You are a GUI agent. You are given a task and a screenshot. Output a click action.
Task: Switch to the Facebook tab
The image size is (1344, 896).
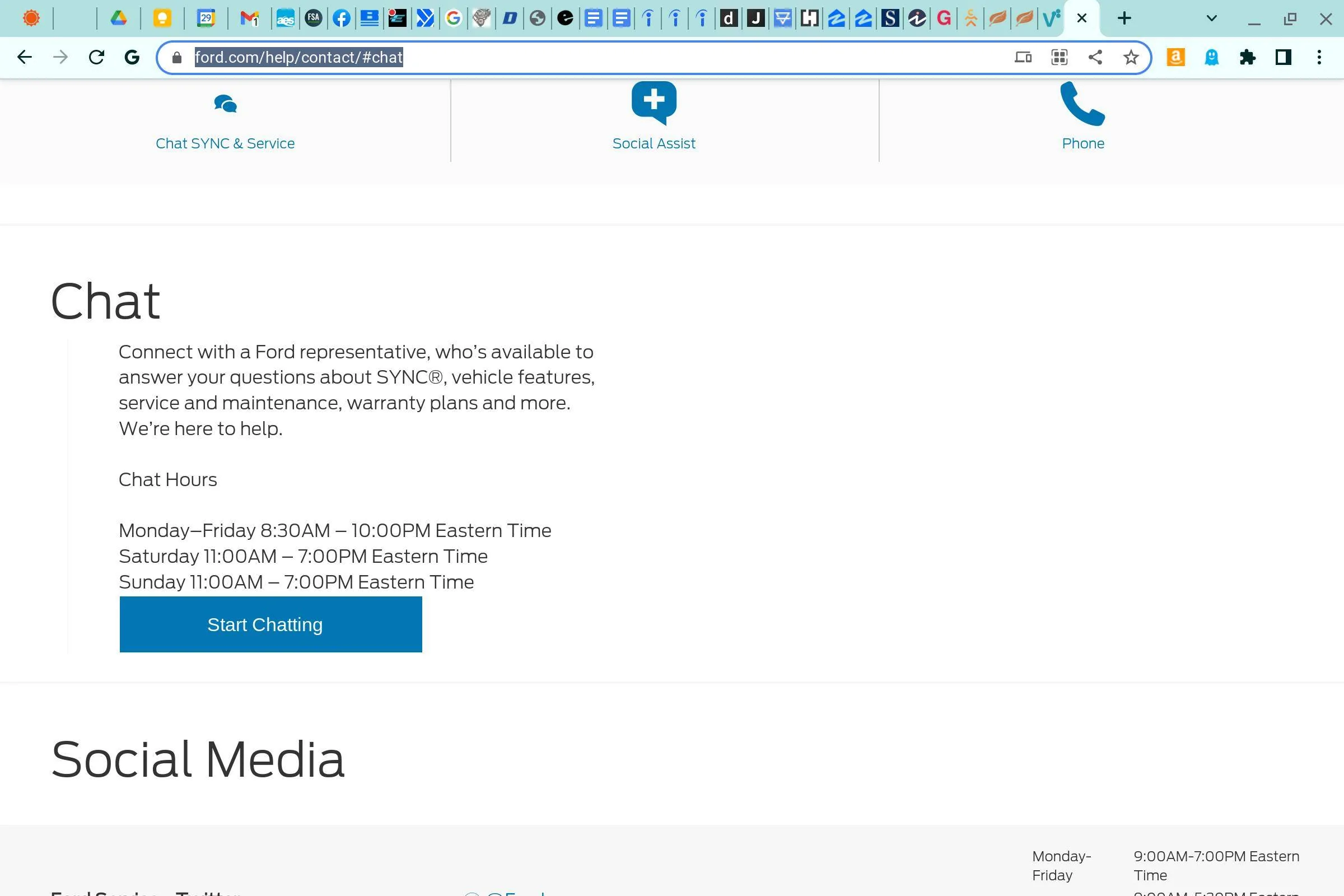coord(341,18)
